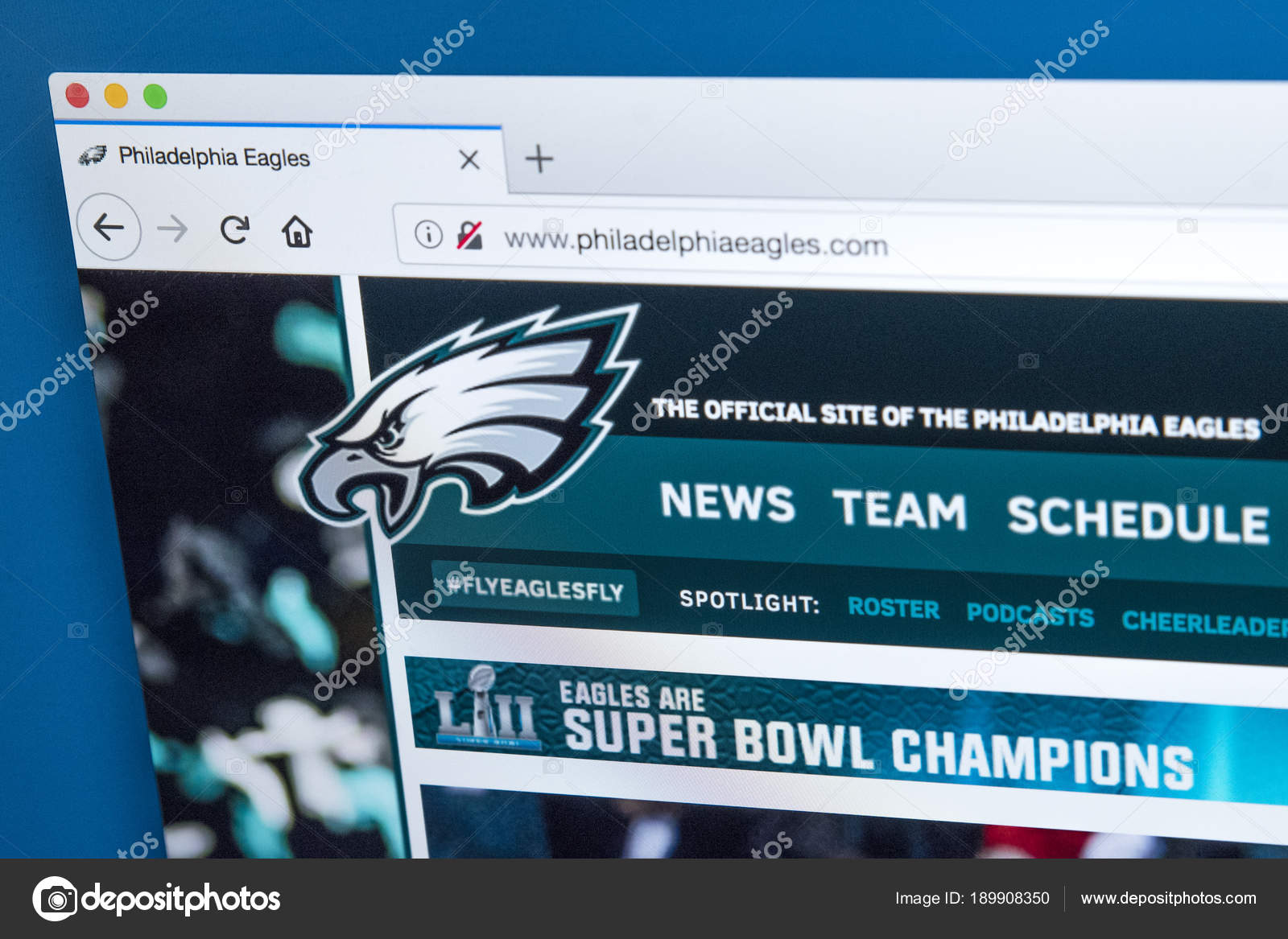Screen dimensions: 1288x939
Task: Open the browser home page icon
Action: click(x=297, y=233)
